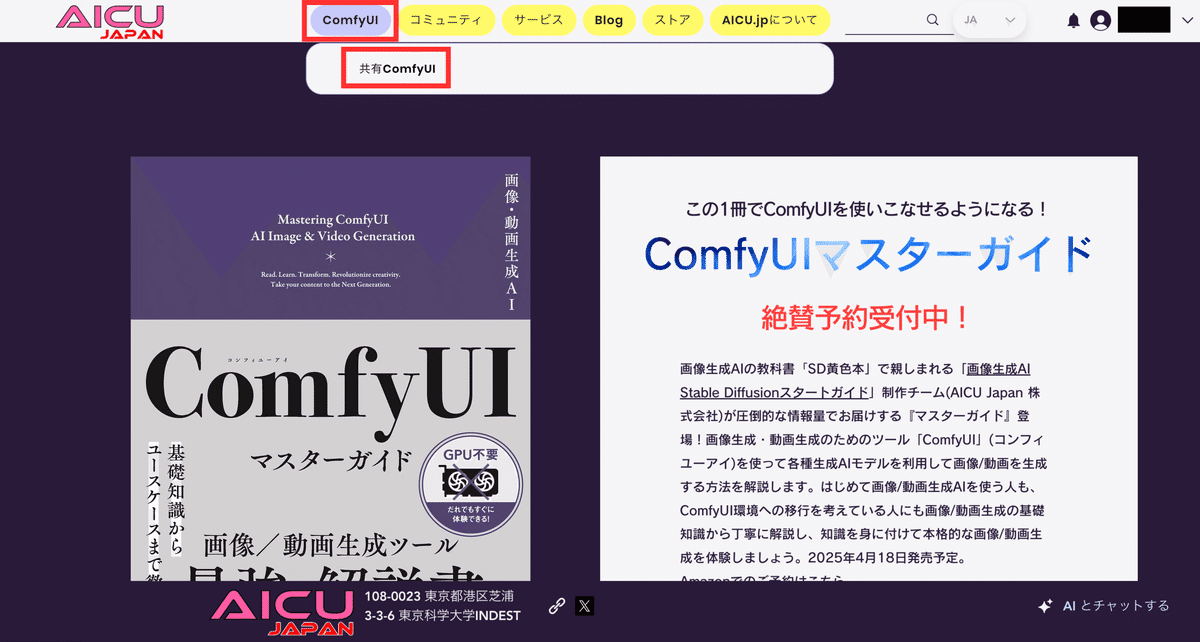The image size is (1200, 642).
Task: Go to the Blog page
Action: coord(608,20)
